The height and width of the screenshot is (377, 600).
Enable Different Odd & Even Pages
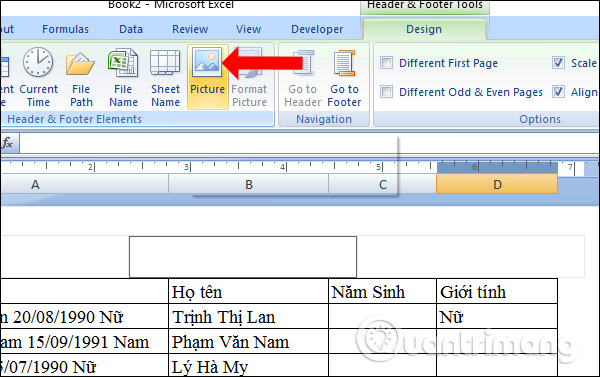(386, 91)
